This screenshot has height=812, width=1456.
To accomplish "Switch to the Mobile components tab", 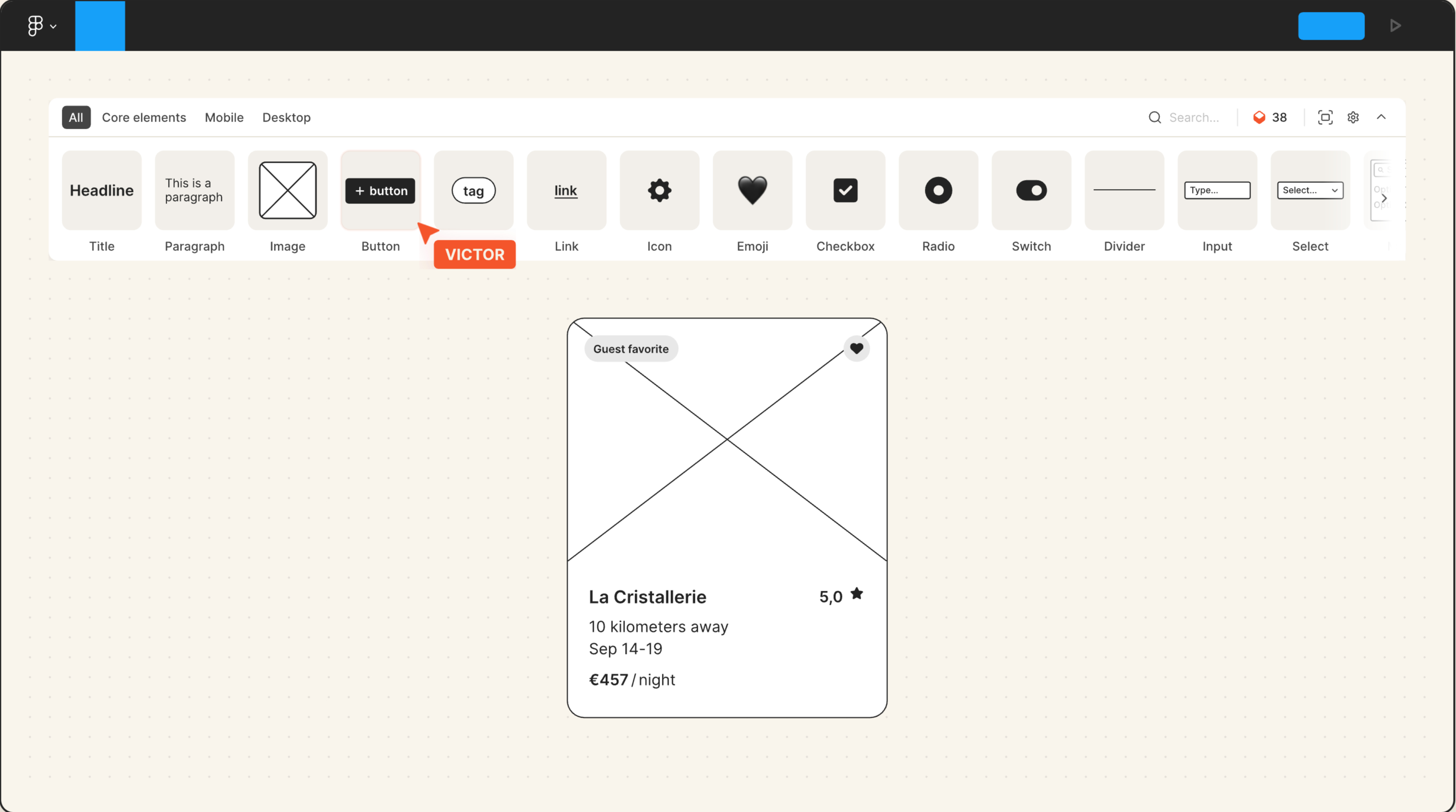I will pyautogui.click(x=224, y=117).
